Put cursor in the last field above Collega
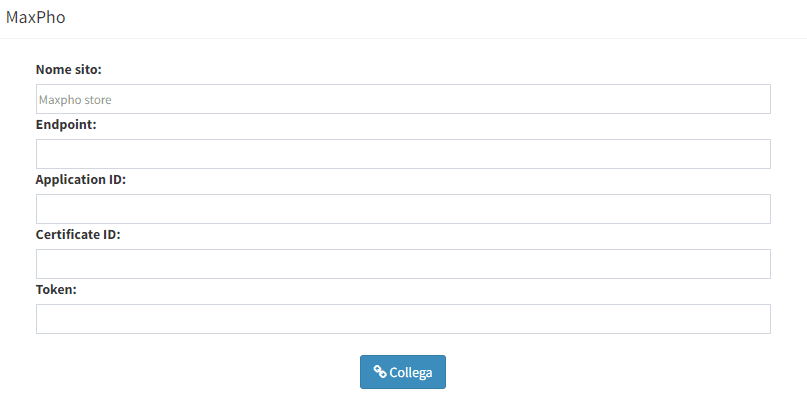807x402 pixels. [403, 319]
